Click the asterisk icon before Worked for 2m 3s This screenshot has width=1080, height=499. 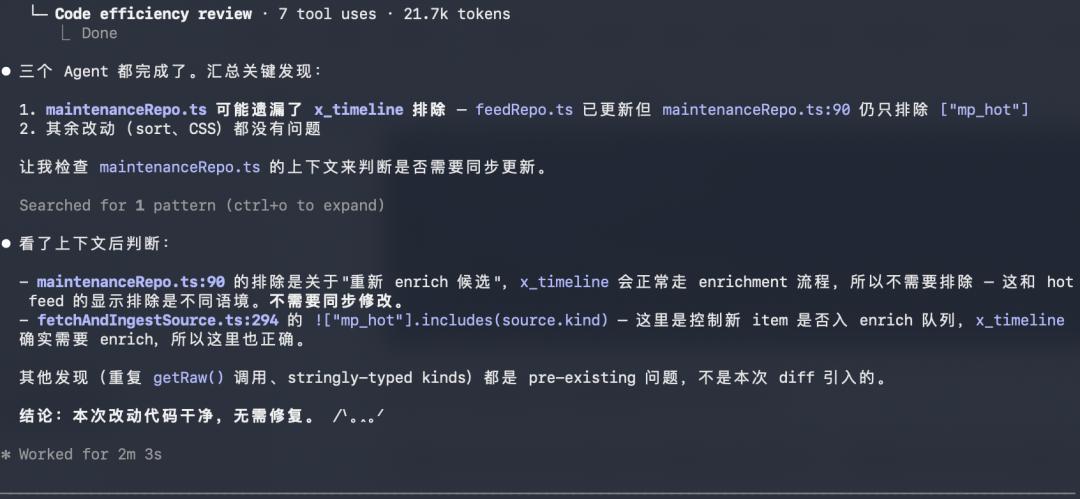point(7,455)
